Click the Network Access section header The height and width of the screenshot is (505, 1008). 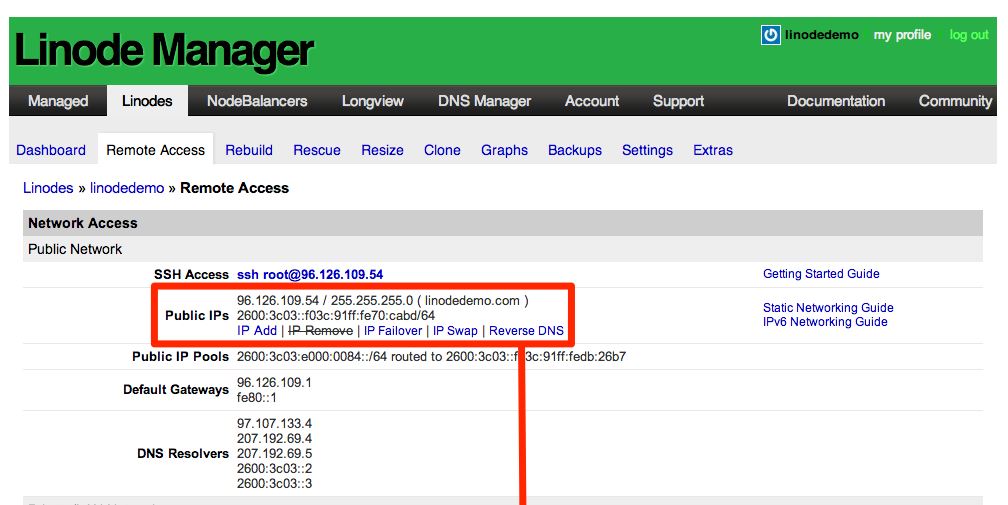pos(503,223)
